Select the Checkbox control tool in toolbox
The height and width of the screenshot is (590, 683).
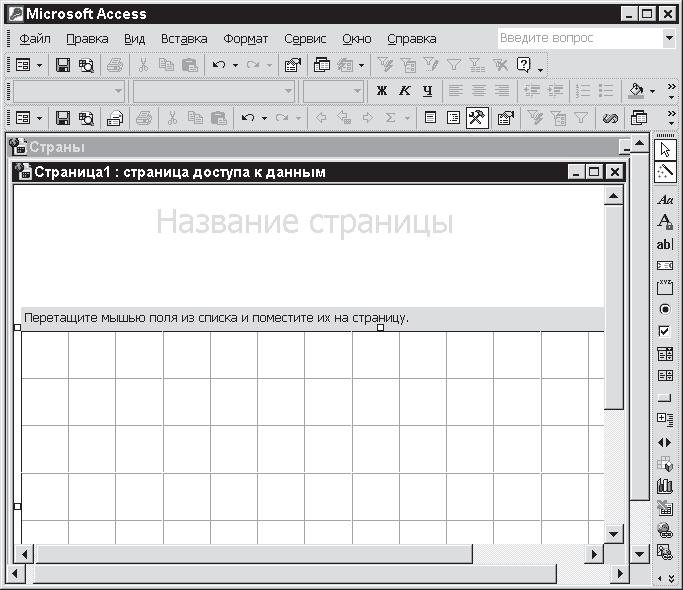[x=665, y=331]
